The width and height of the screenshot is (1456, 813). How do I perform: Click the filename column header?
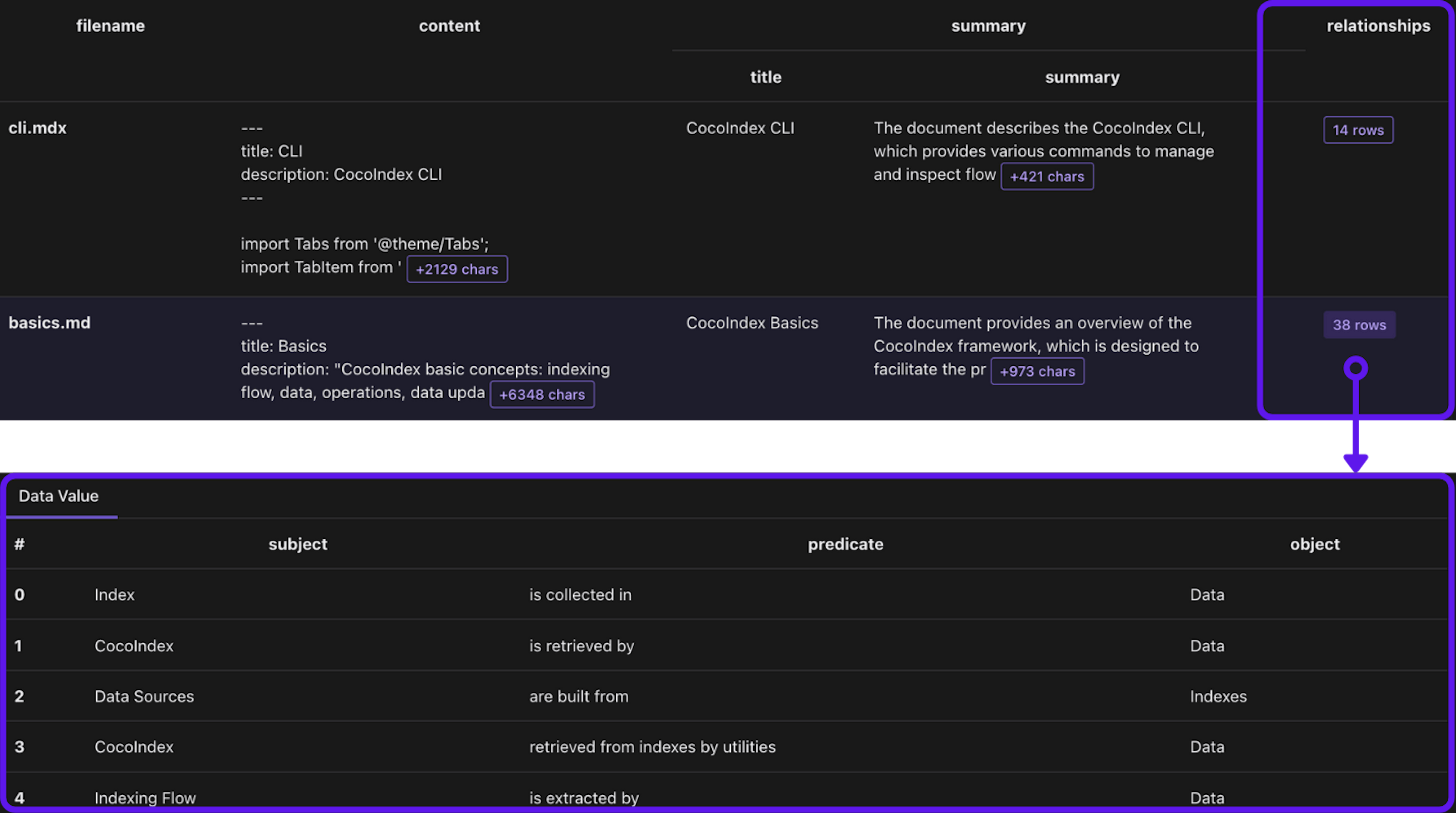(x=110, y=26)
